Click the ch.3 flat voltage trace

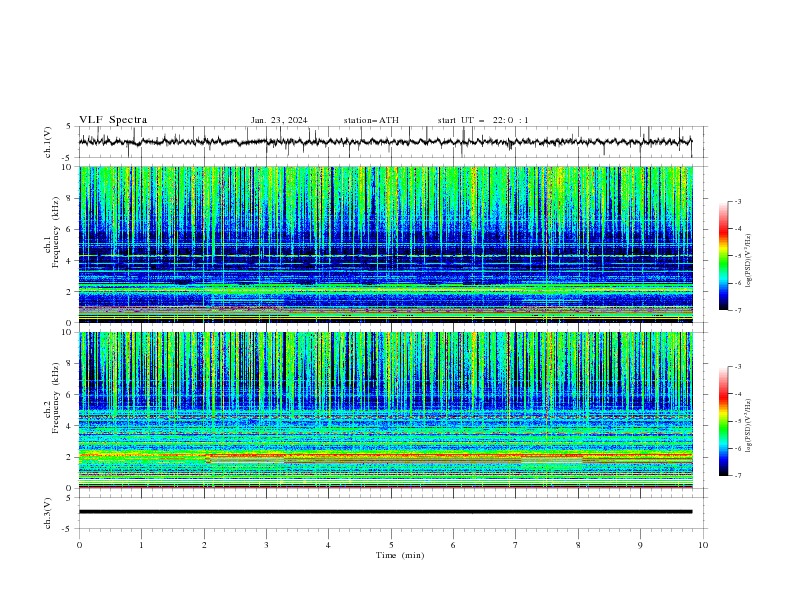tap(385, 512)
